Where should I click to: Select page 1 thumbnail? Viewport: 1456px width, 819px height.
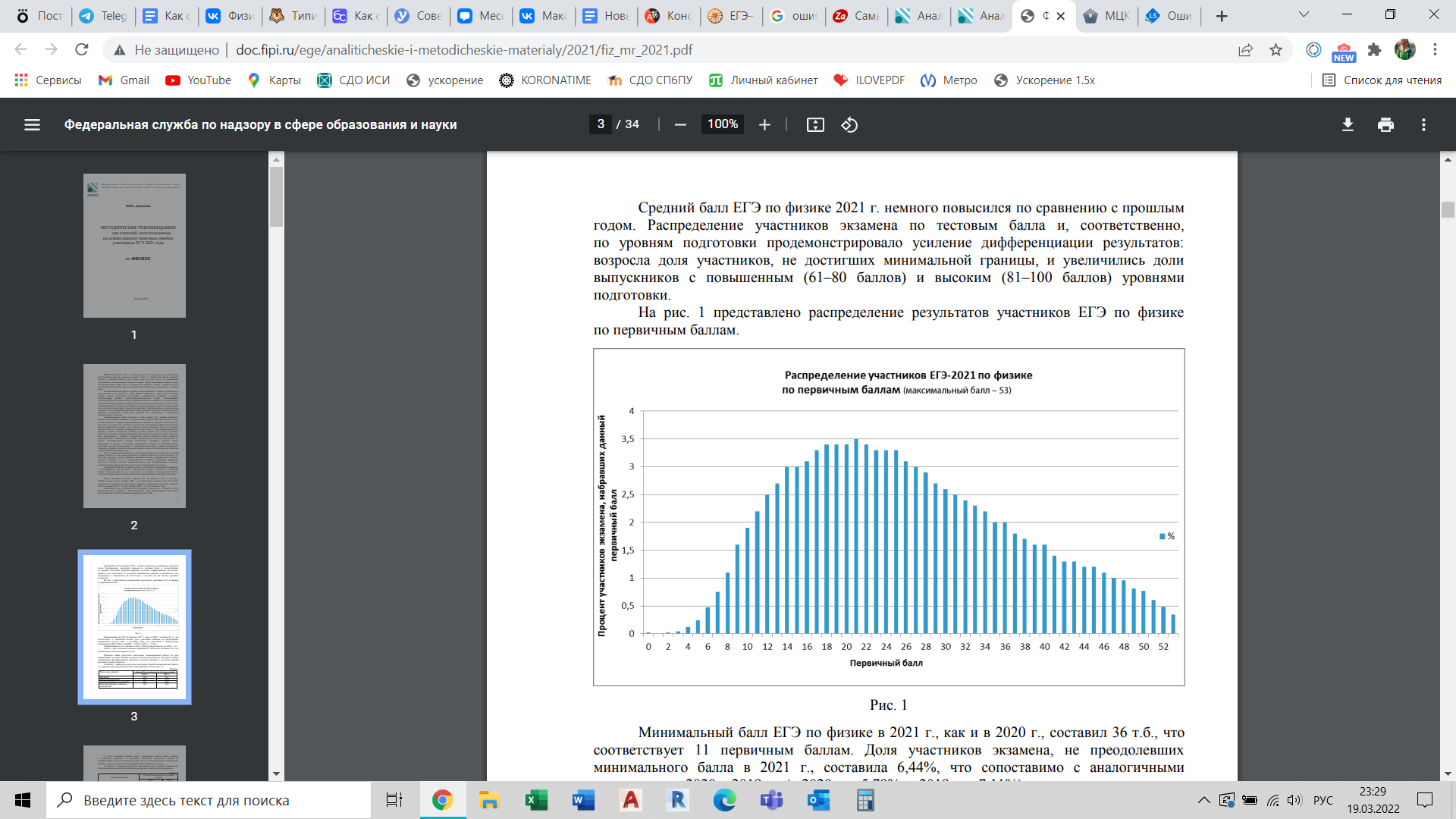click(x=134, y=246)
